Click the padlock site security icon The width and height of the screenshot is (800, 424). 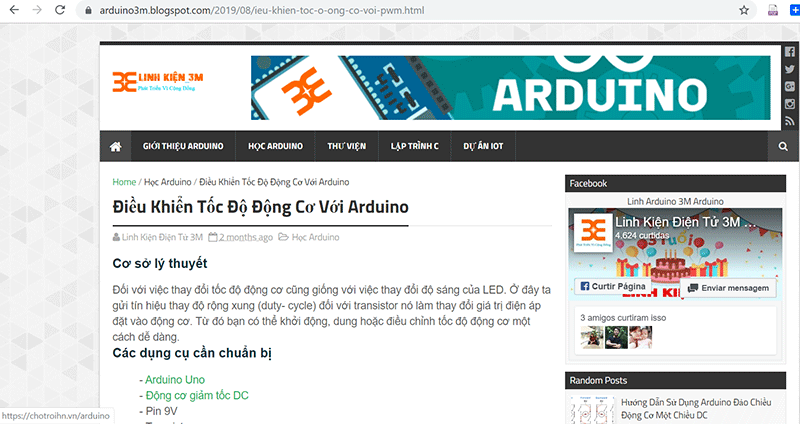(88, 10)
